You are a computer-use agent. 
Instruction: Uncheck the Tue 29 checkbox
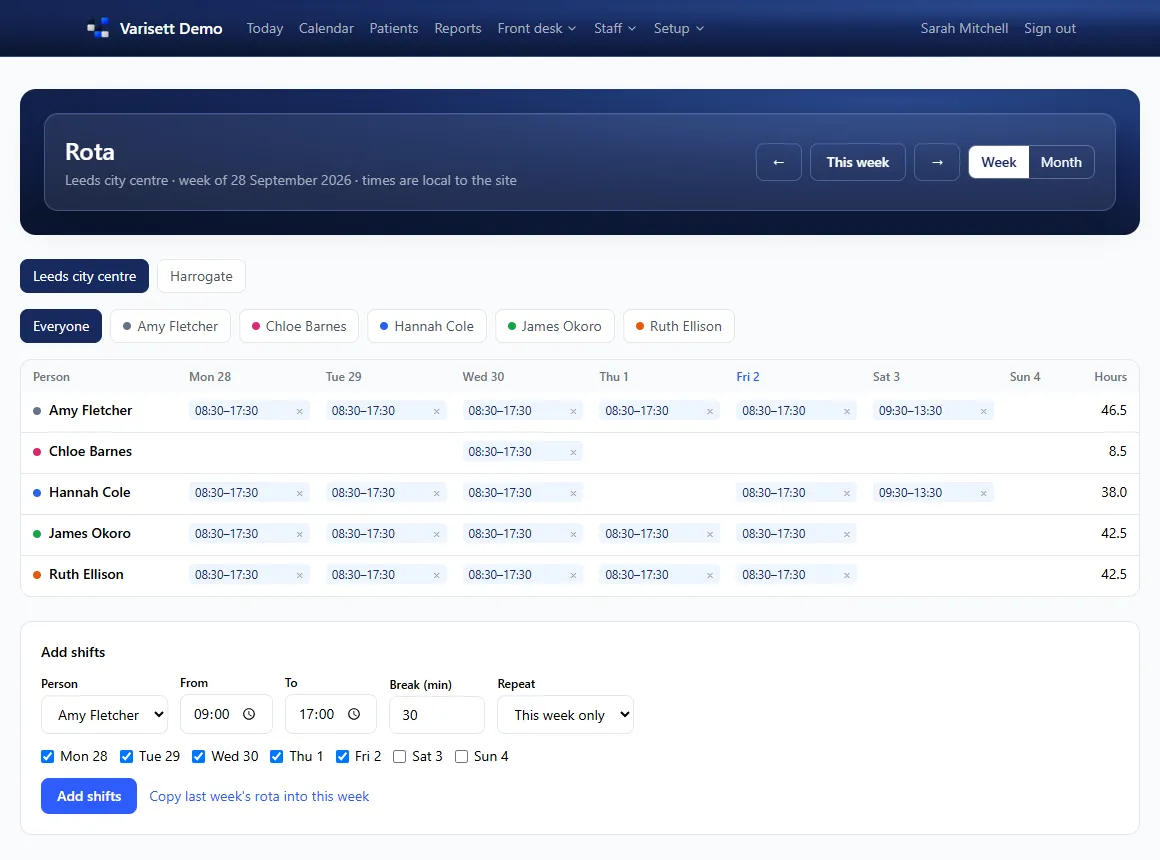pos(127,756)
